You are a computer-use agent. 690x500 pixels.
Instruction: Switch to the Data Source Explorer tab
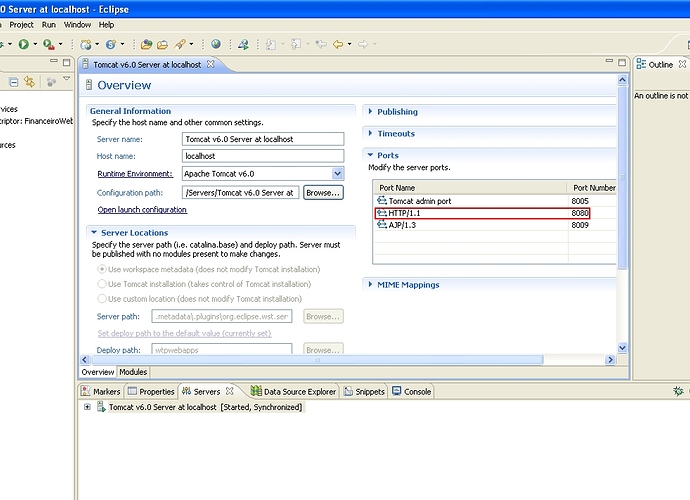293,391
